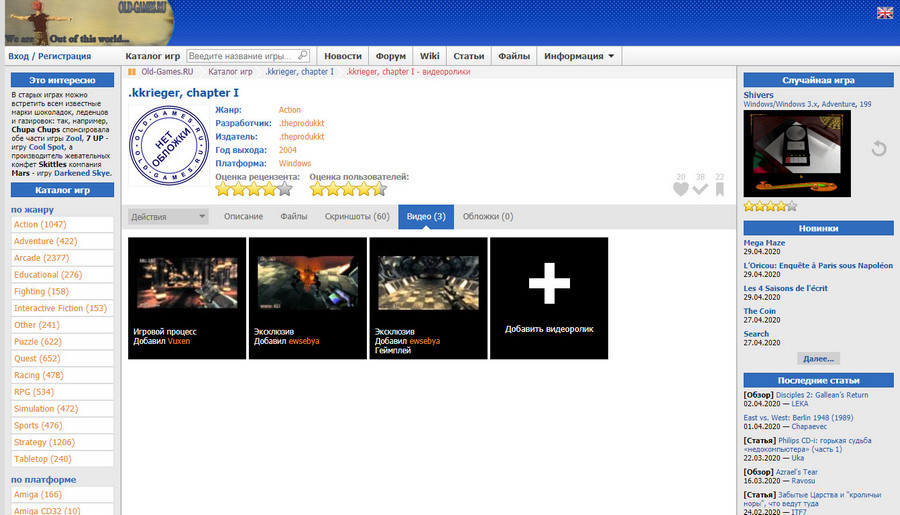Open The Coin game link
Image resolution: width=900 pixels, height=515 pixels.
759,311
